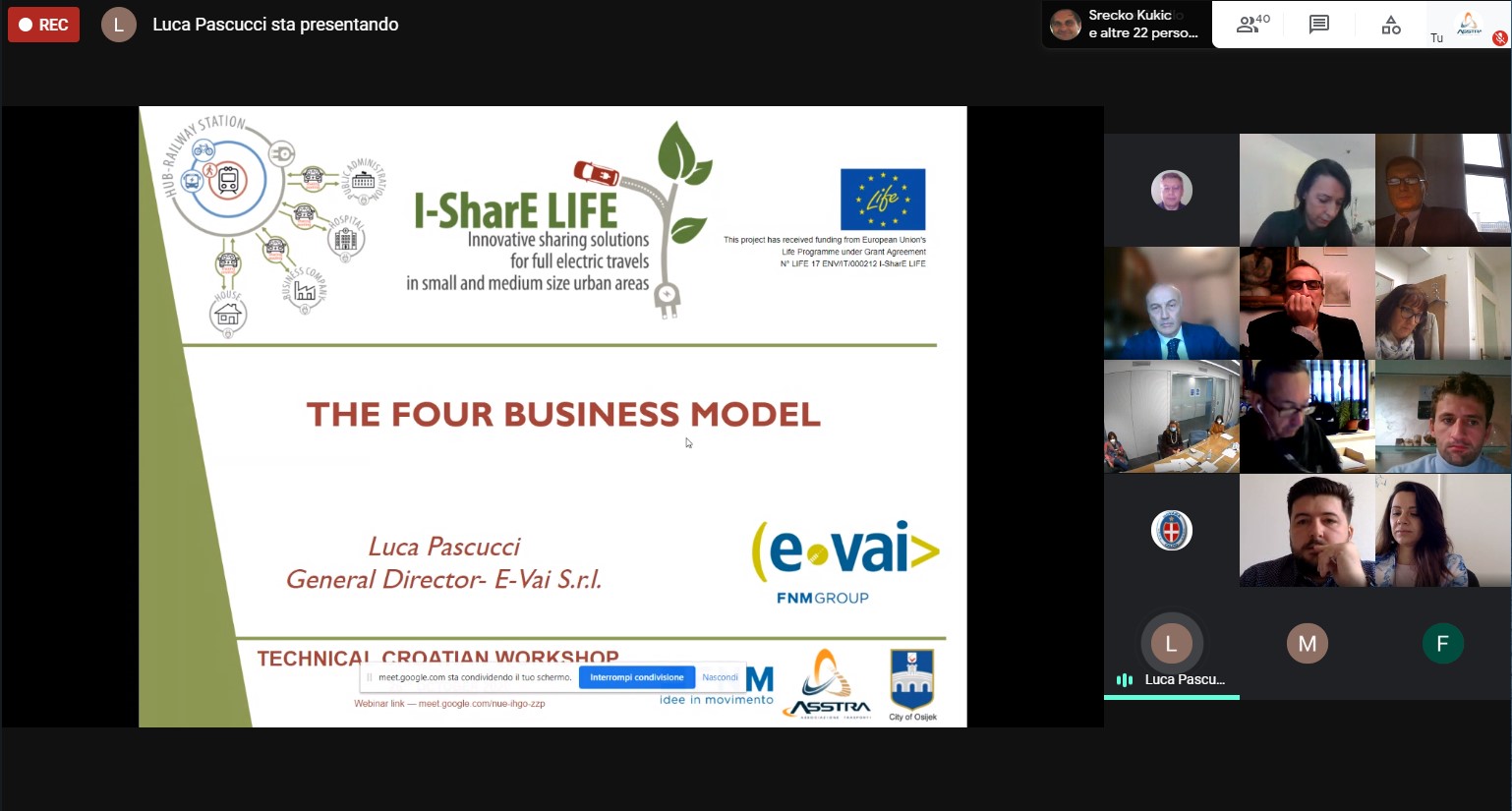Click your own 'Tu' self-view thumbnail

tap(1469, 25)
